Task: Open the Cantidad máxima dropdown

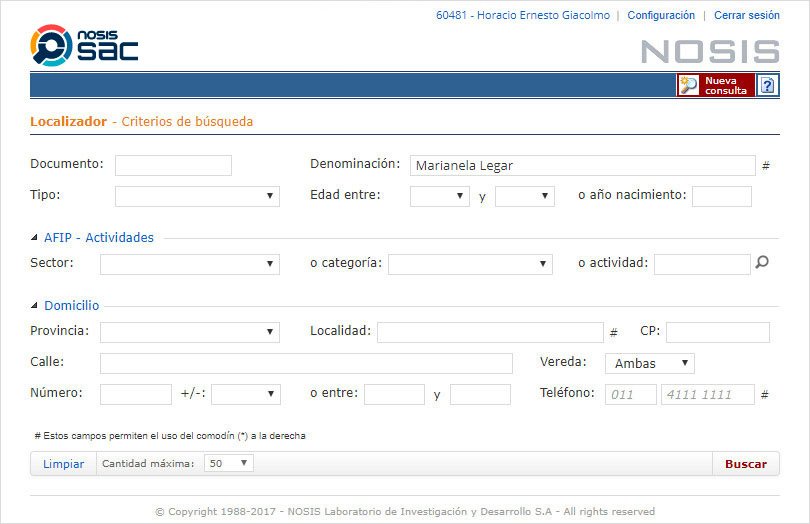Action: 229,463
